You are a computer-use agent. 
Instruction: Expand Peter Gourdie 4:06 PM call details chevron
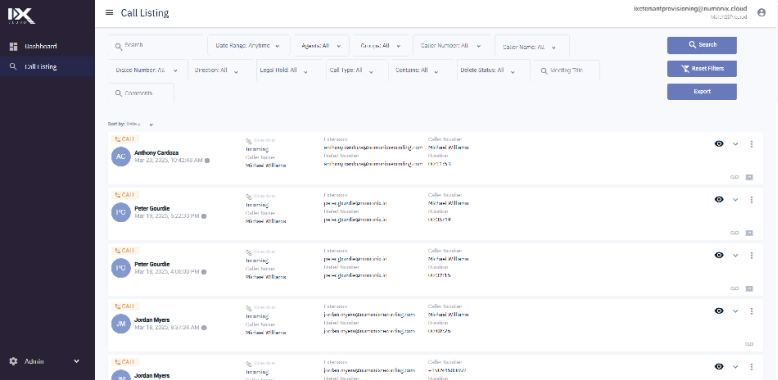click(735, 255)
